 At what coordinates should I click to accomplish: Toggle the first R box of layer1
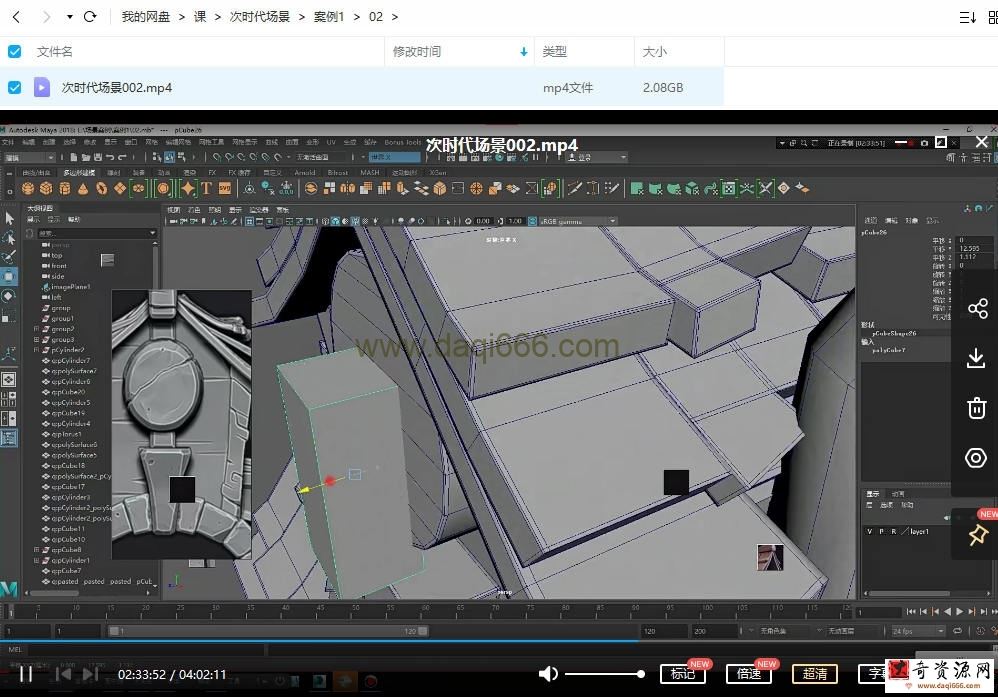[894, 532]
